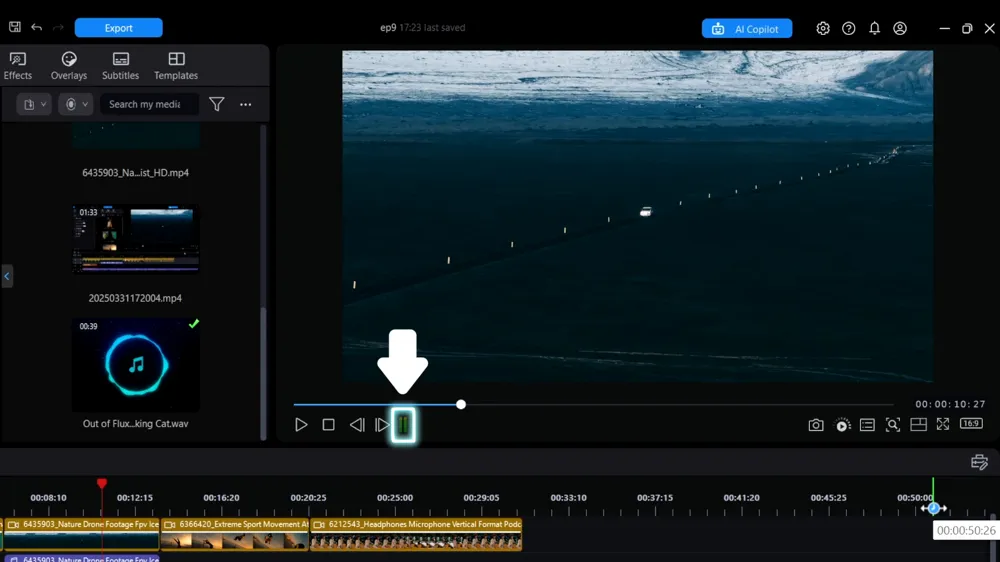Step to the next frame
Screen dimensions: 1000x562
pyautogui.click(x=381, y=425)
